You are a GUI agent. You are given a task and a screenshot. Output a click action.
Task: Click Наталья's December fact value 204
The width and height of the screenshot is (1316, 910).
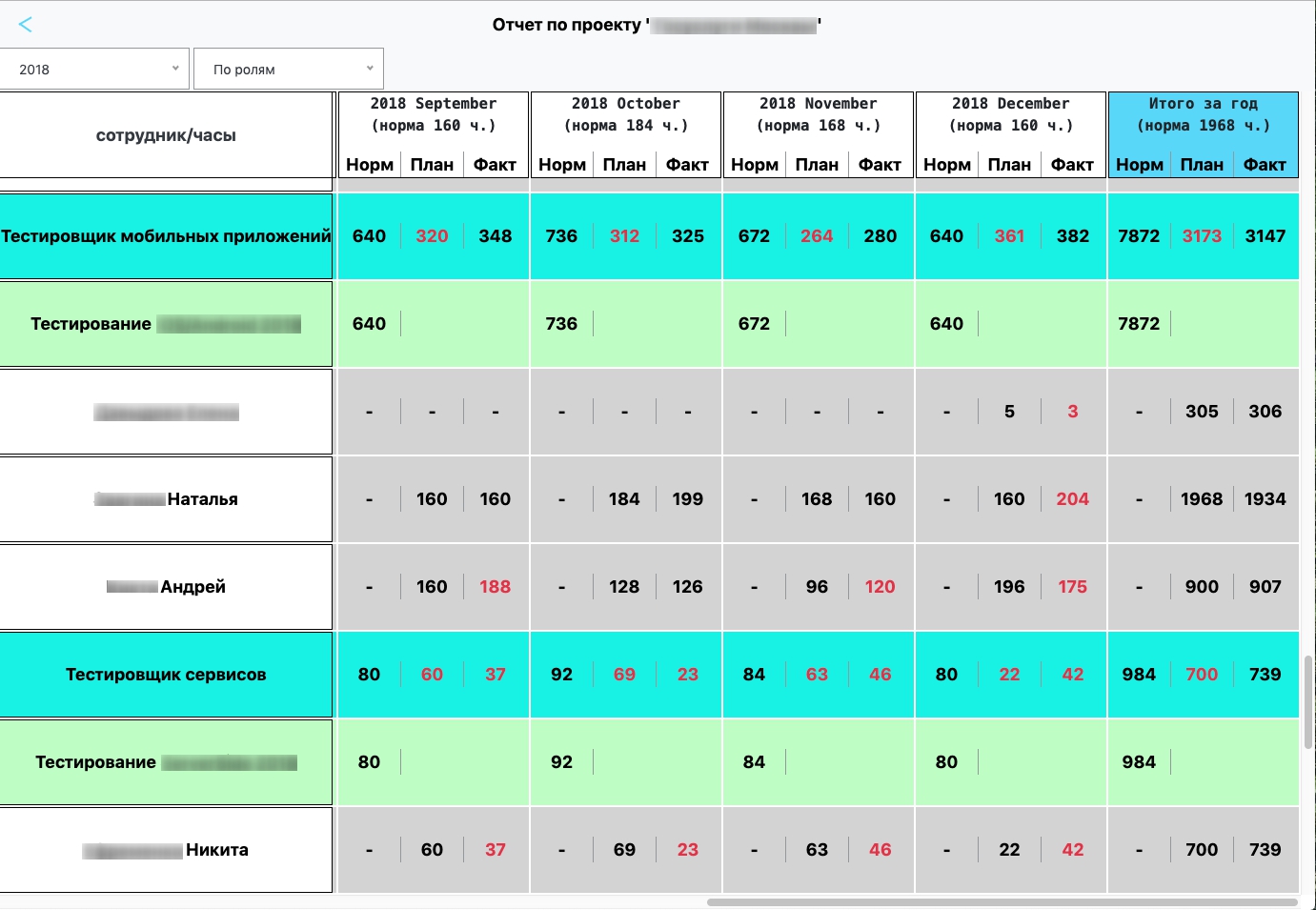[x=1072, y=499]
